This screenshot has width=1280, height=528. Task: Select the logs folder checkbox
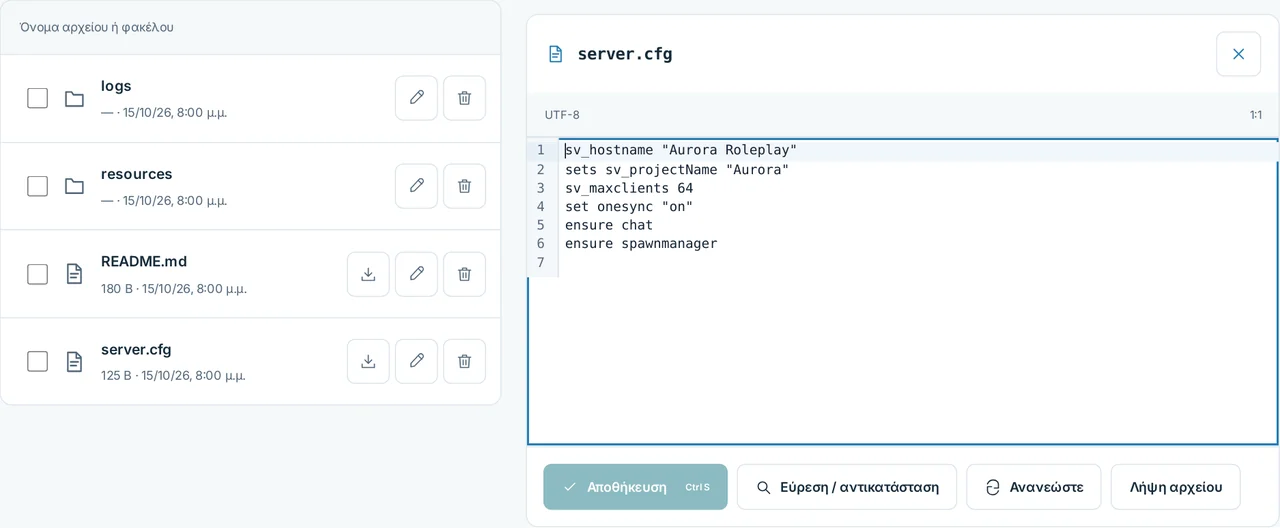tap(37, 98)
